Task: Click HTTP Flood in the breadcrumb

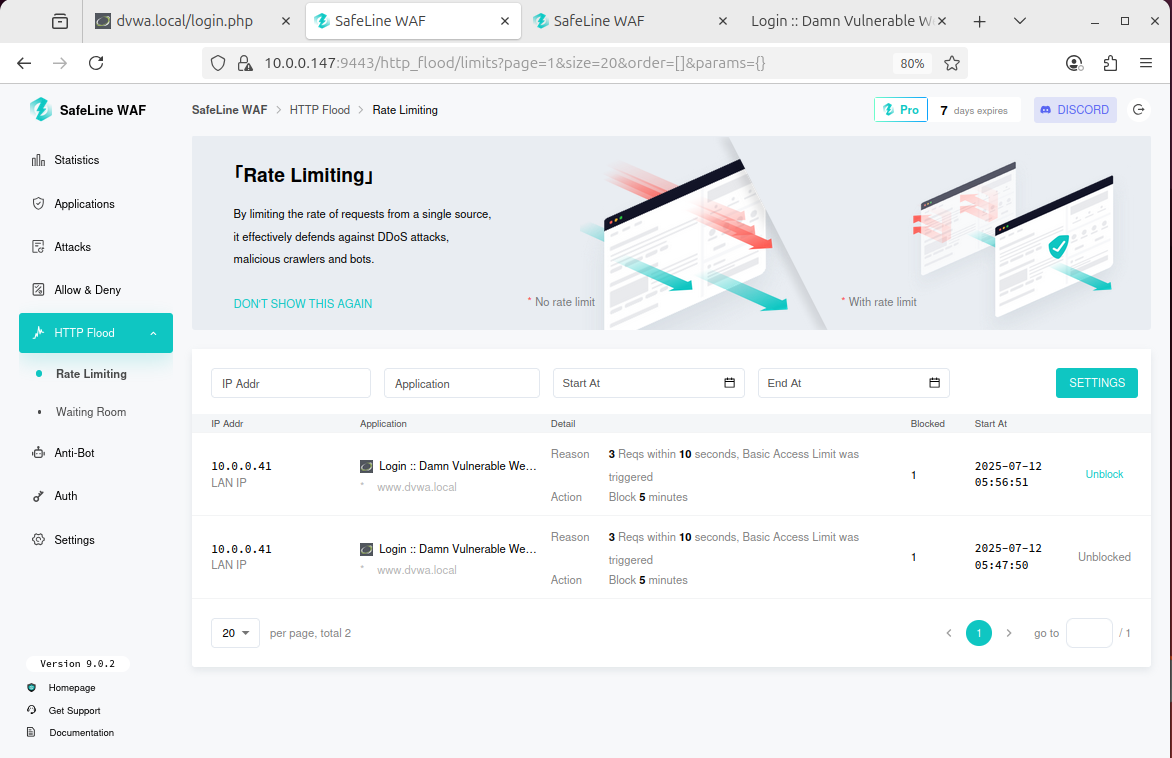Action: click(319, 110)
